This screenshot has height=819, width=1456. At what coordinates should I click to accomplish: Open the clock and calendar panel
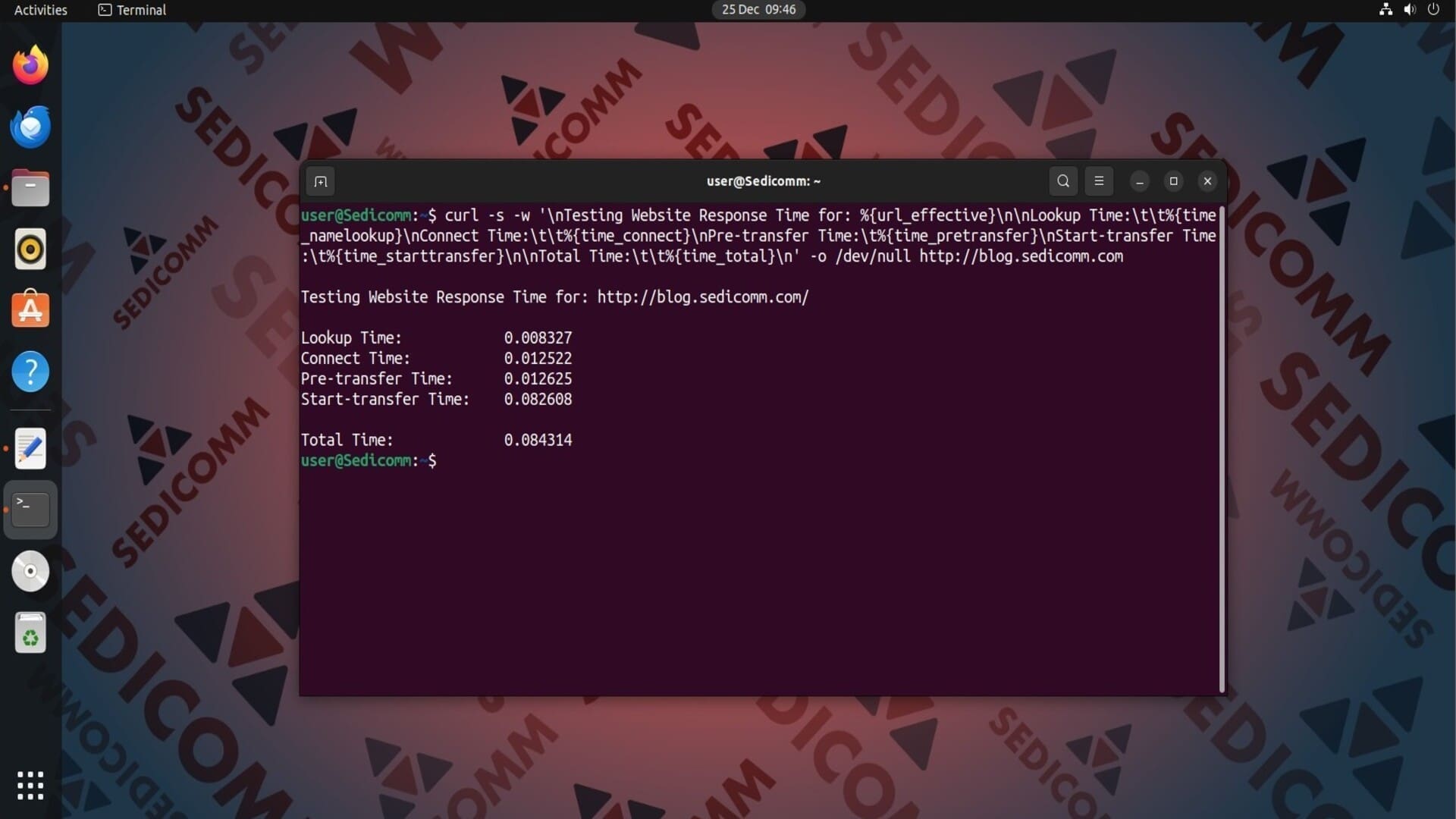pyautogui.click(x=758, y=10)
